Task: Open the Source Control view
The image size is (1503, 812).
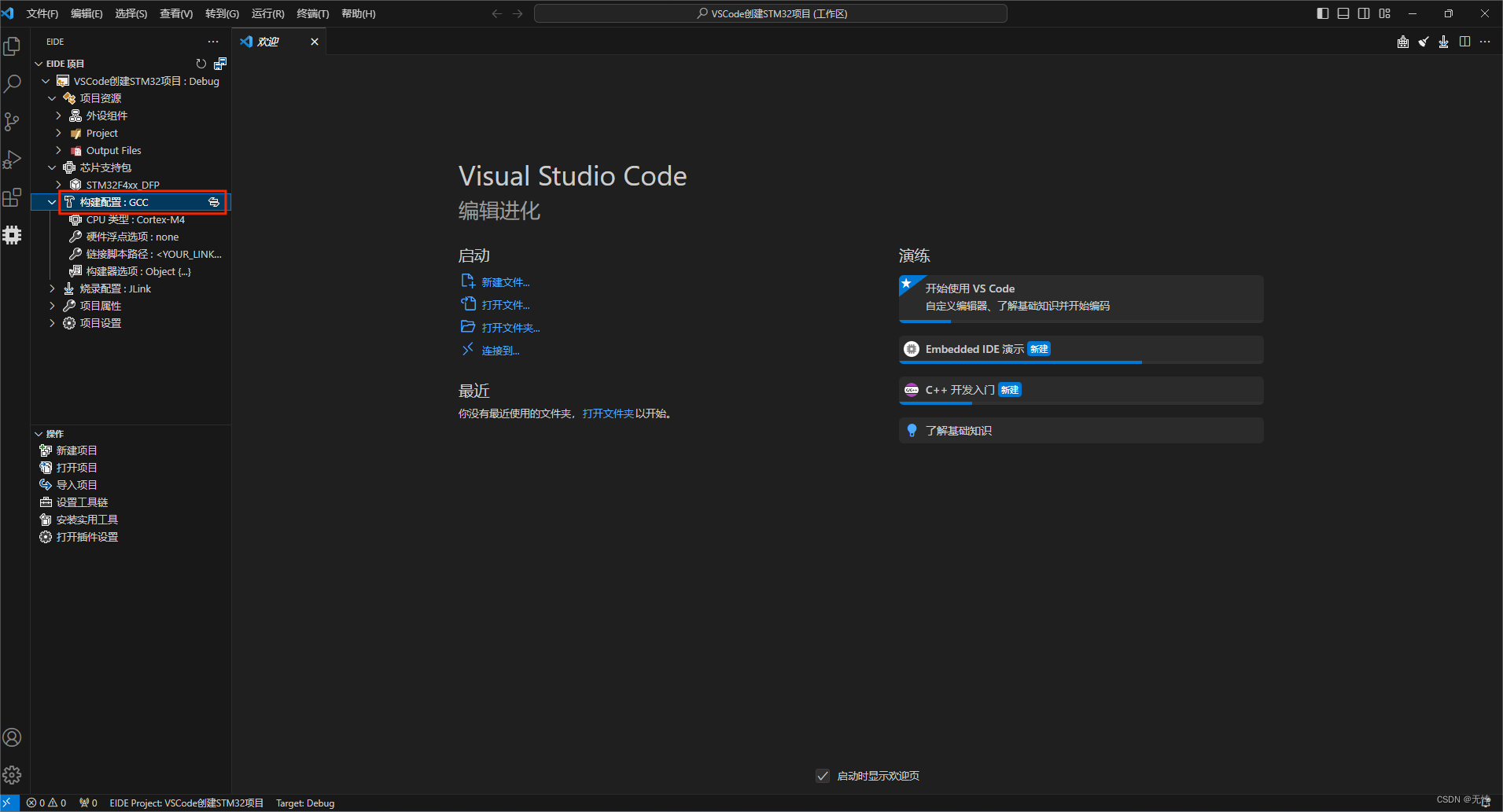Action: tap(12, 122)
